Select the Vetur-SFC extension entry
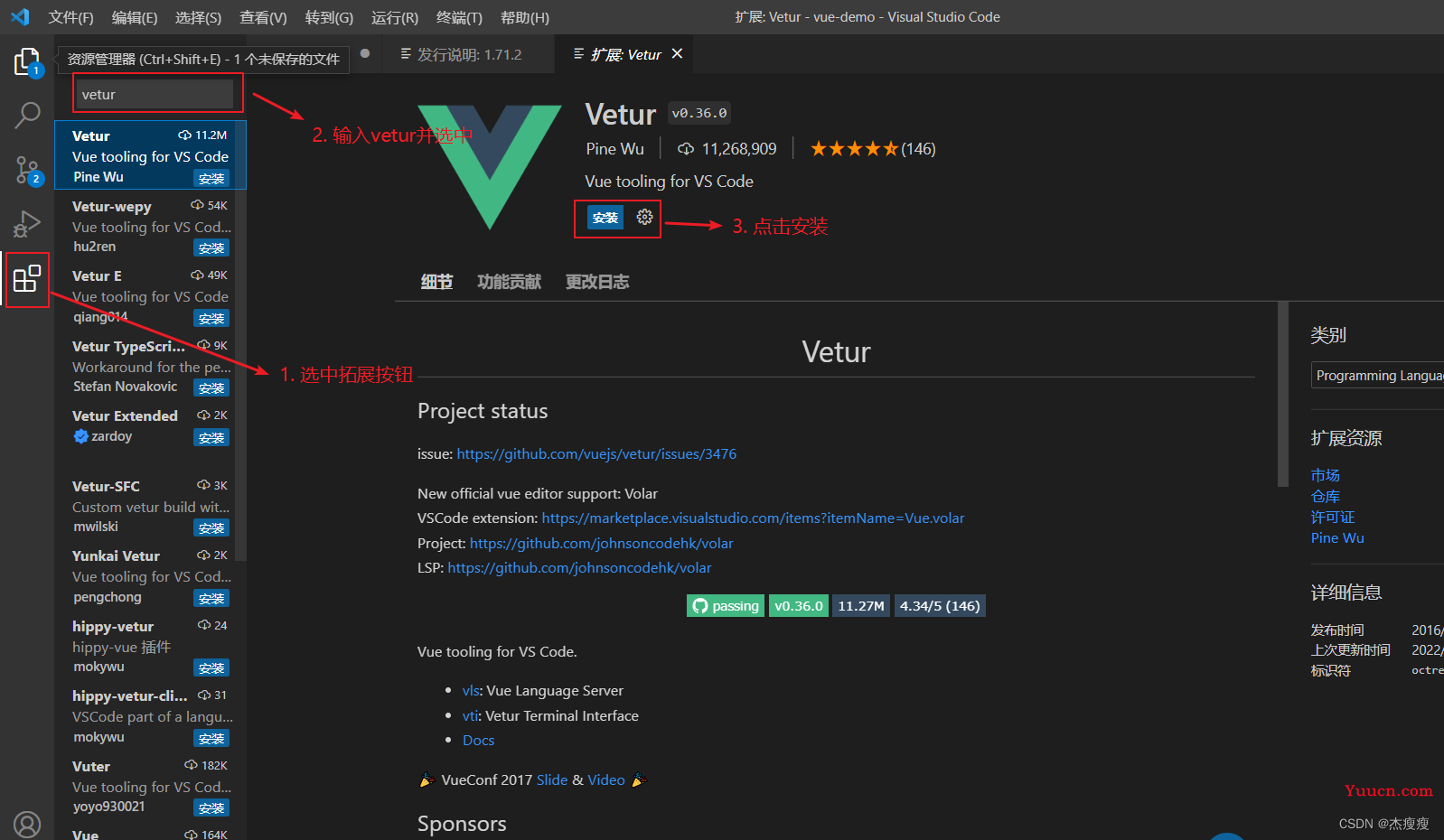 tap(150, 506)
